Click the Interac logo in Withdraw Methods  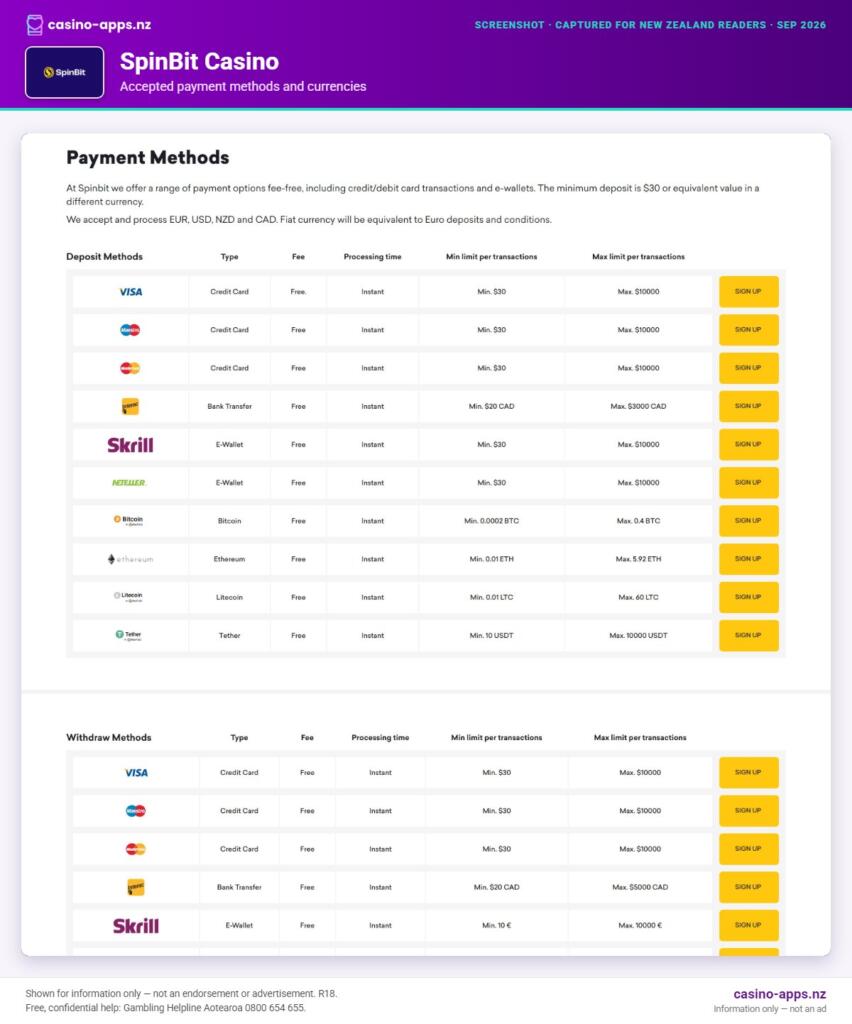click(x=136, y=887)
